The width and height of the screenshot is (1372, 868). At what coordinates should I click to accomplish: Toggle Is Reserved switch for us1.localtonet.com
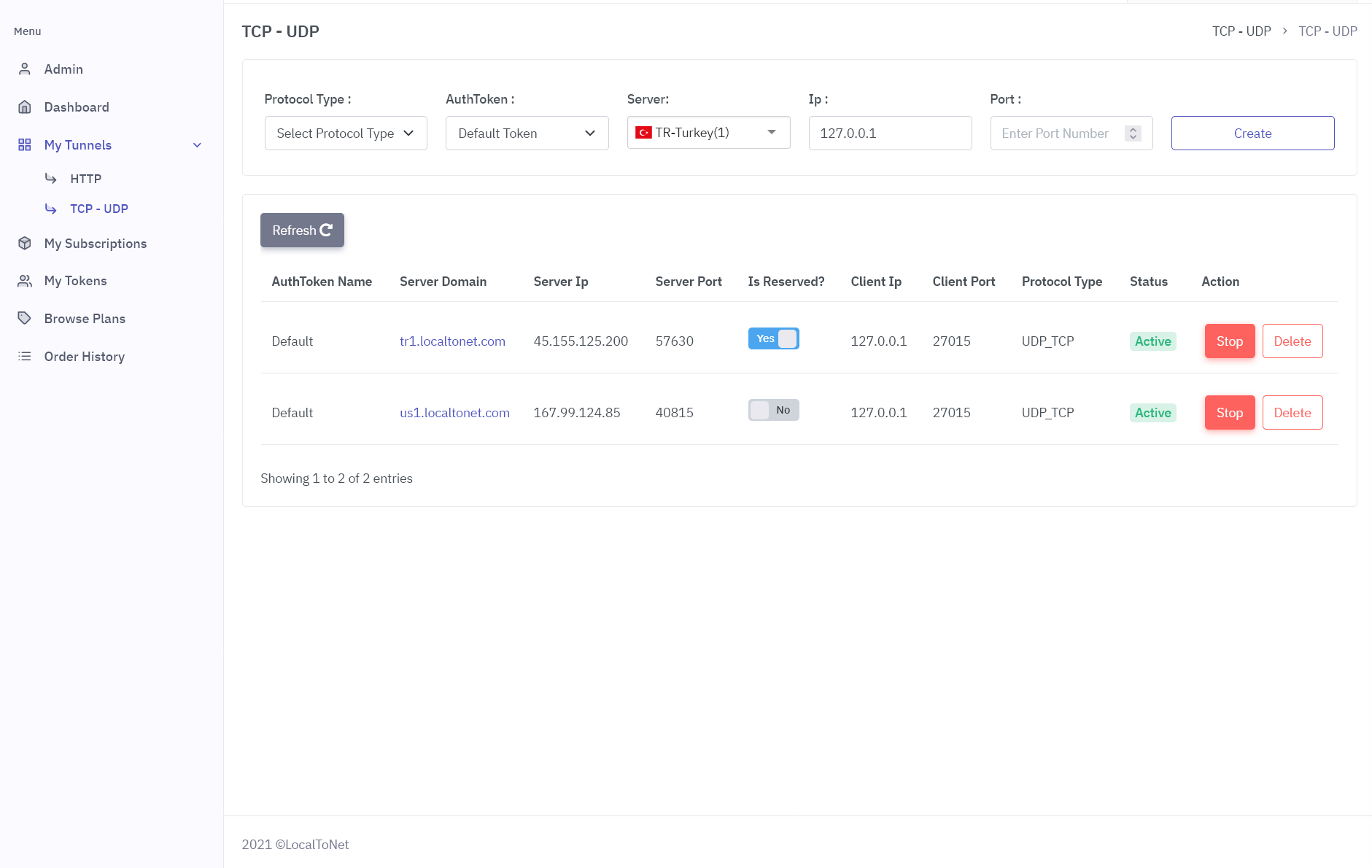point(774,410)
